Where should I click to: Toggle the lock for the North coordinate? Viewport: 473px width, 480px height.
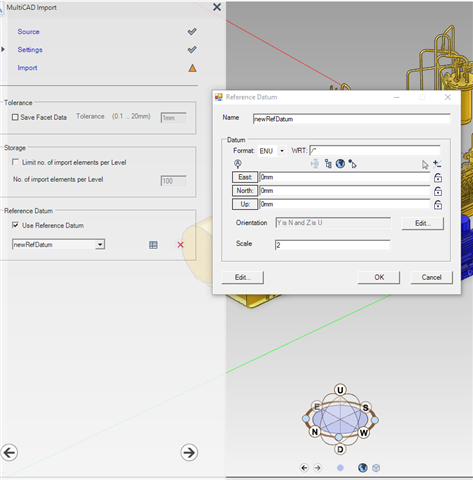point(438,191)
